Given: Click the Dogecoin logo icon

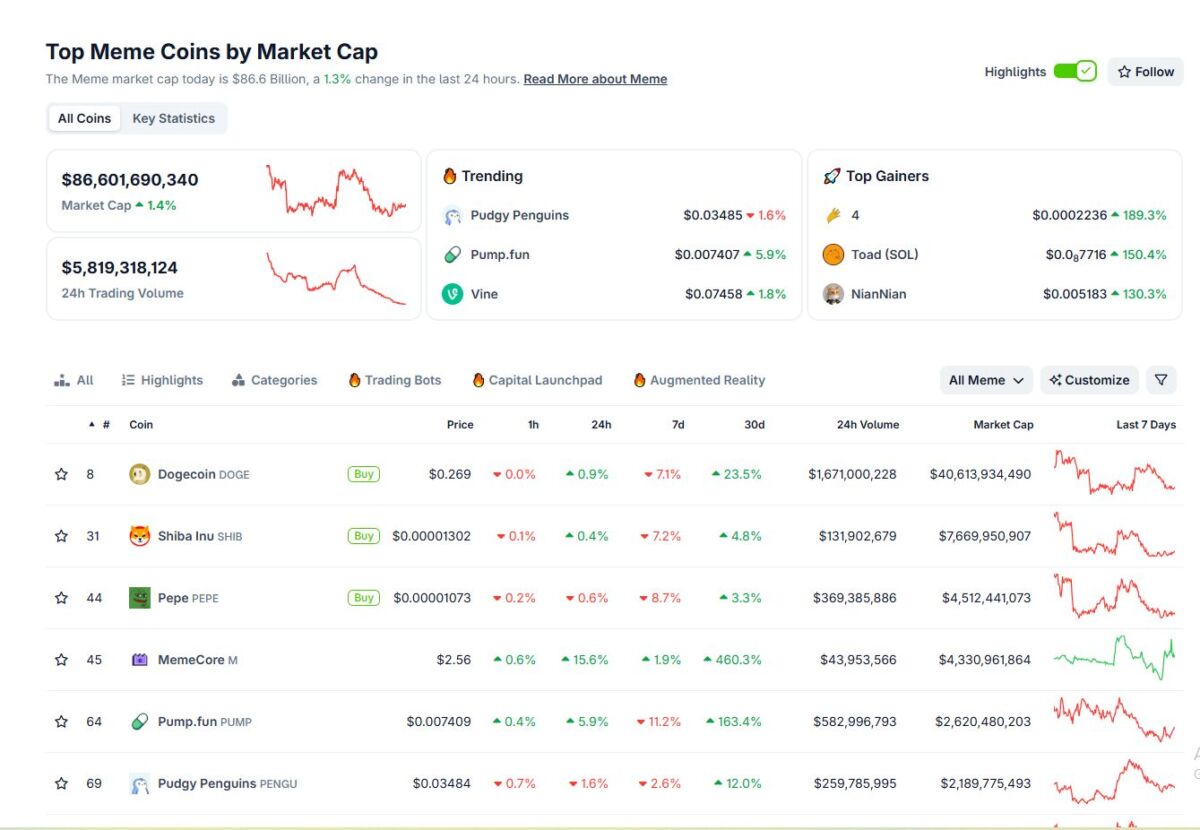Looking at the screenshot, I should coord(140,474).
